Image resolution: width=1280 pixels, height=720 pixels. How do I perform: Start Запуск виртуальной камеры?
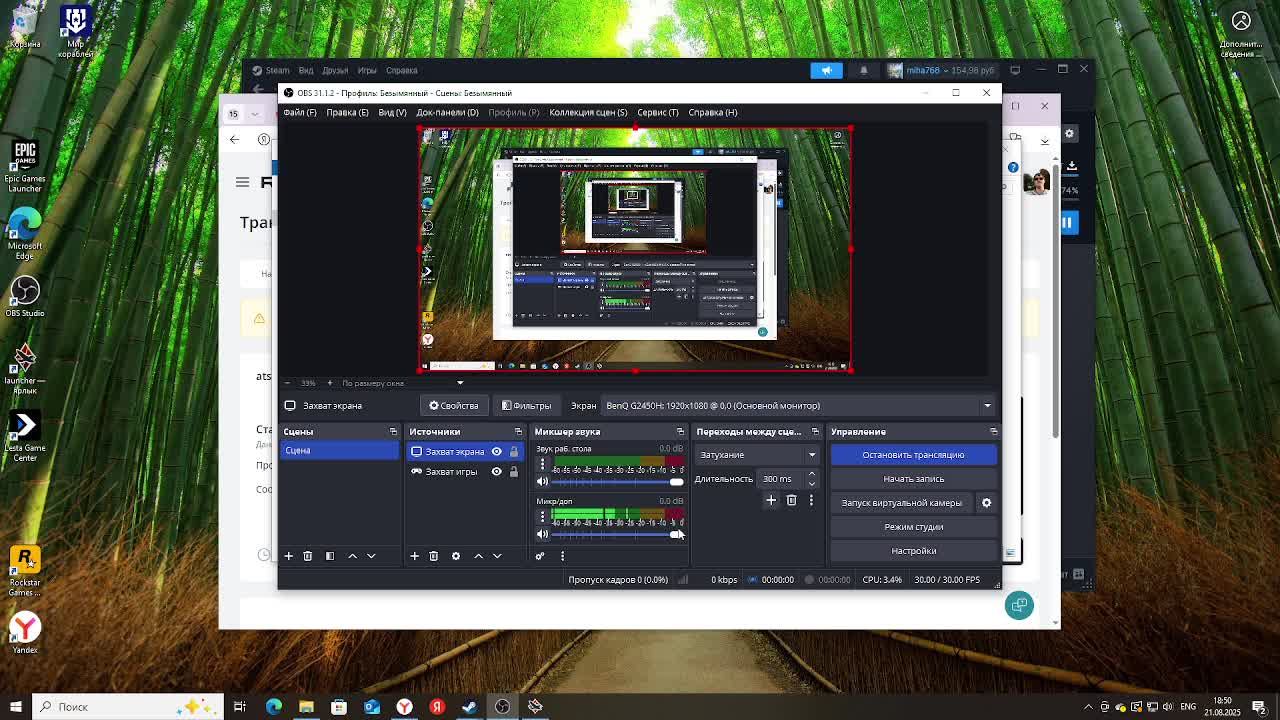902,503
